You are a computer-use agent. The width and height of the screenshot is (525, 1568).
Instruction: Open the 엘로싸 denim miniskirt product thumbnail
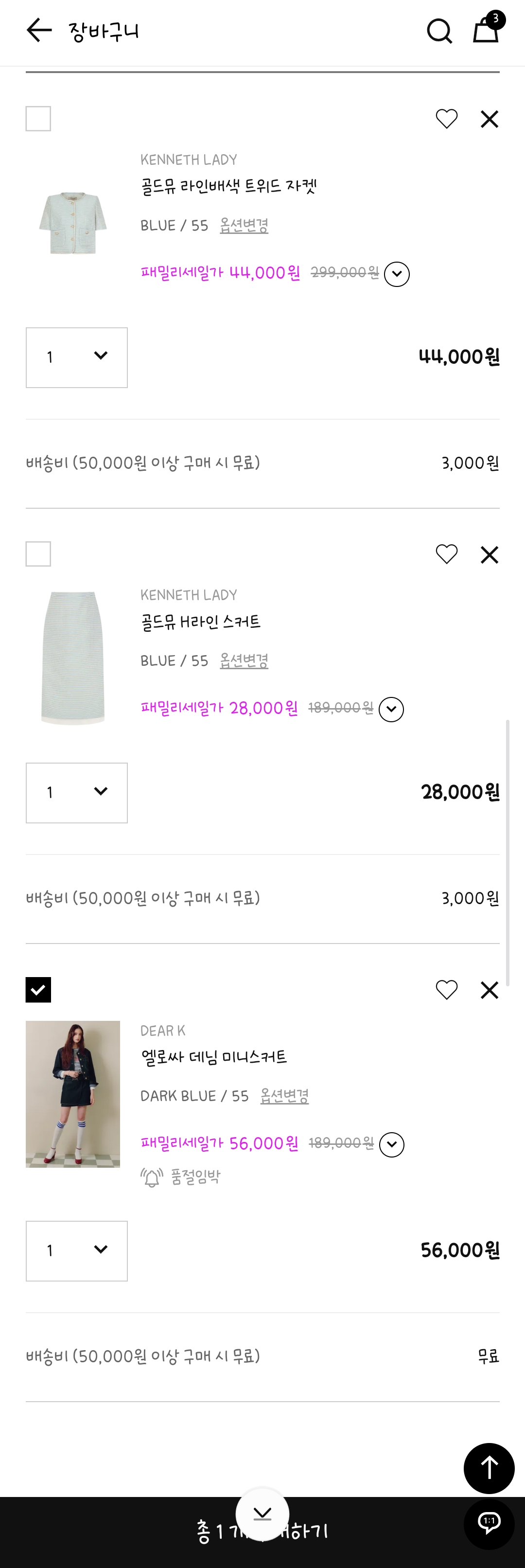[x=73, y=1094]
